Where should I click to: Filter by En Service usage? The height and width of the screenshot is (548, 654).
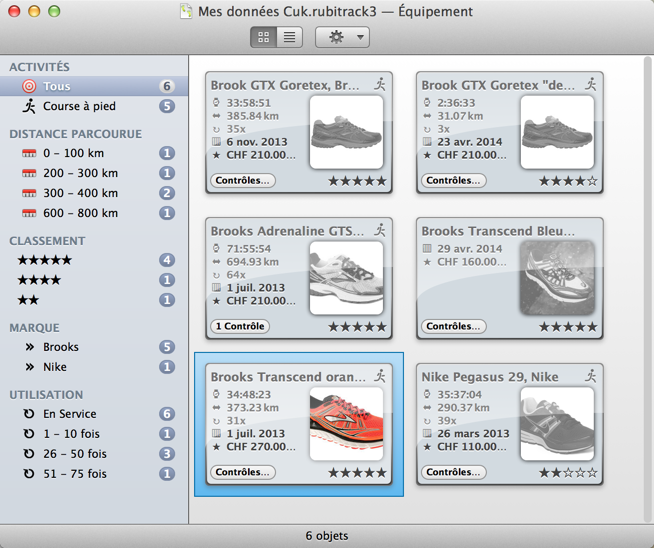(x=94, y=414)
